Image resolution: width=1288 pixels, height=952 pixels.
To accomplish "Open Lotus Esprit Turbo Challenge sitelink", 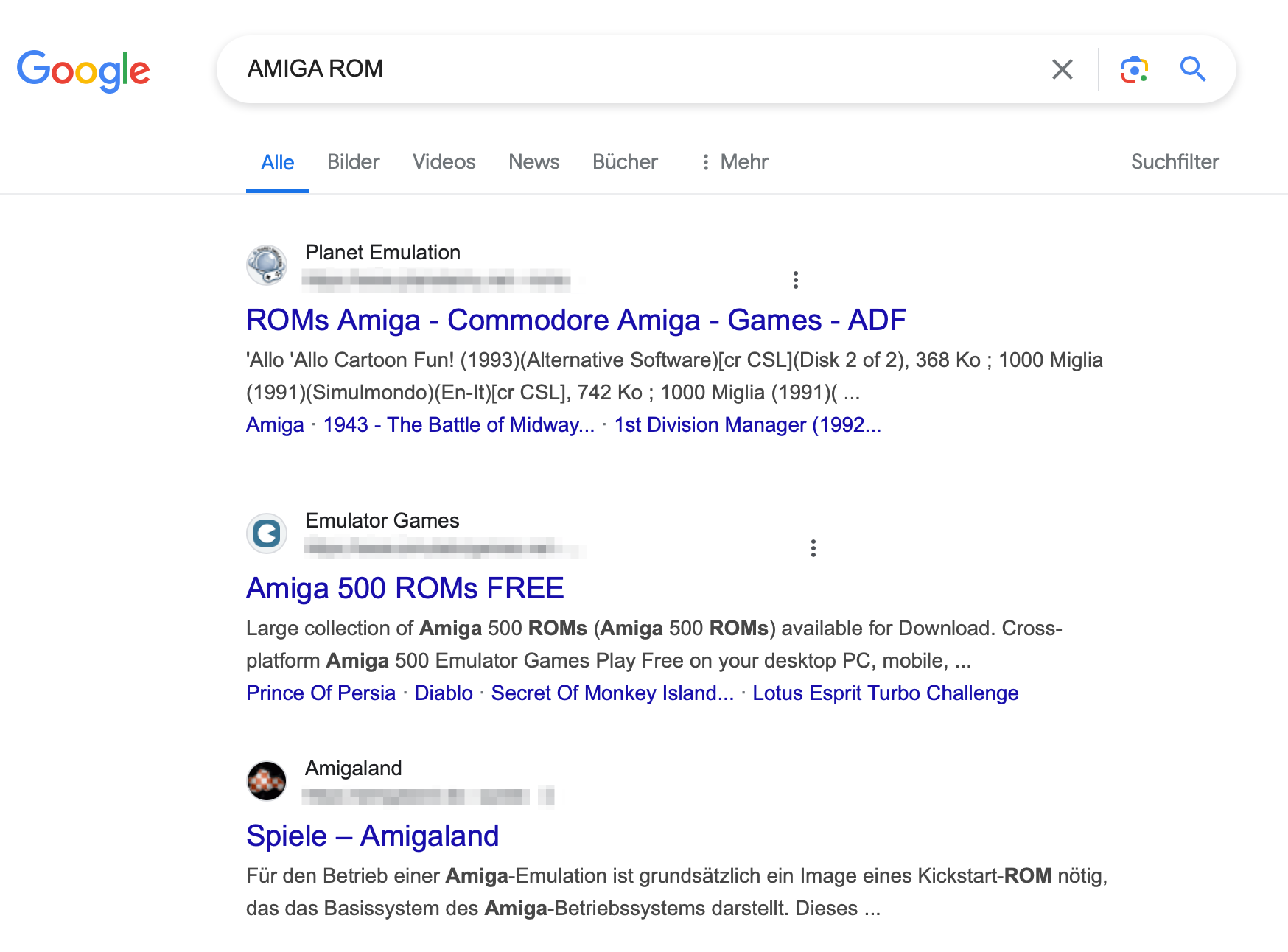I will [x=886, y=693].
